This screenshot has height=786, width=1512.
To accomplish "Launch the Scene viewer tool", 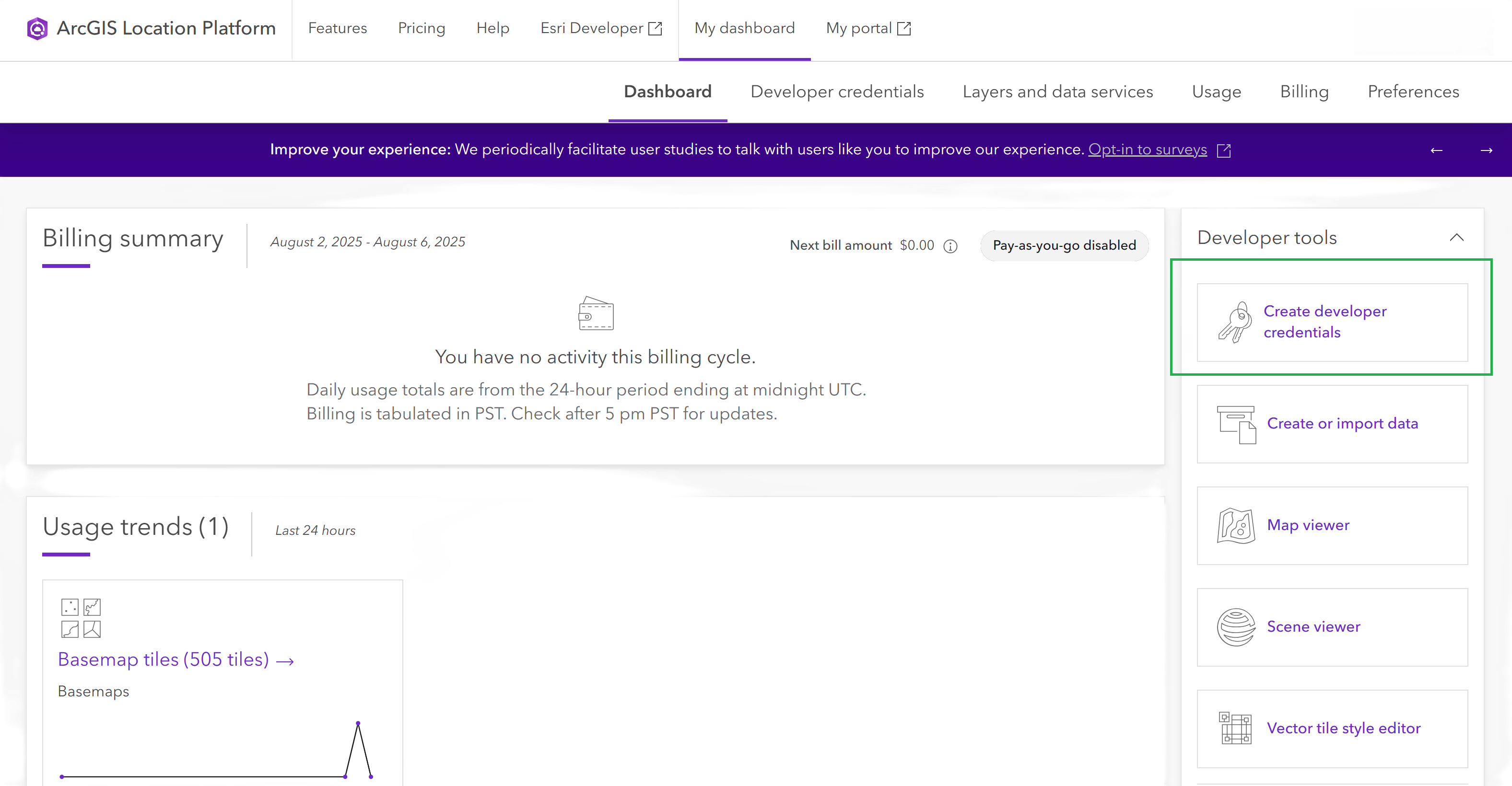I will (1332, 626).
